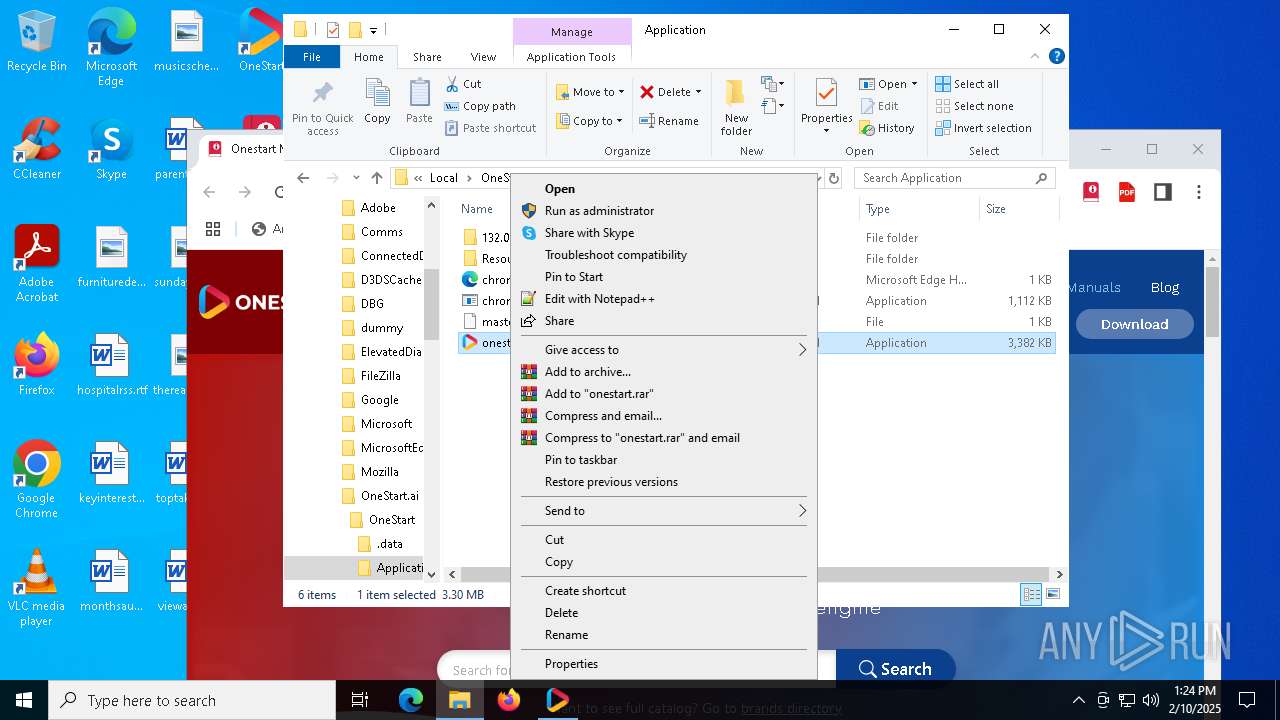This screenshot has height=720, width=1280.
Task: Click Select all in ribbon
Action: (x=967, y=84)
